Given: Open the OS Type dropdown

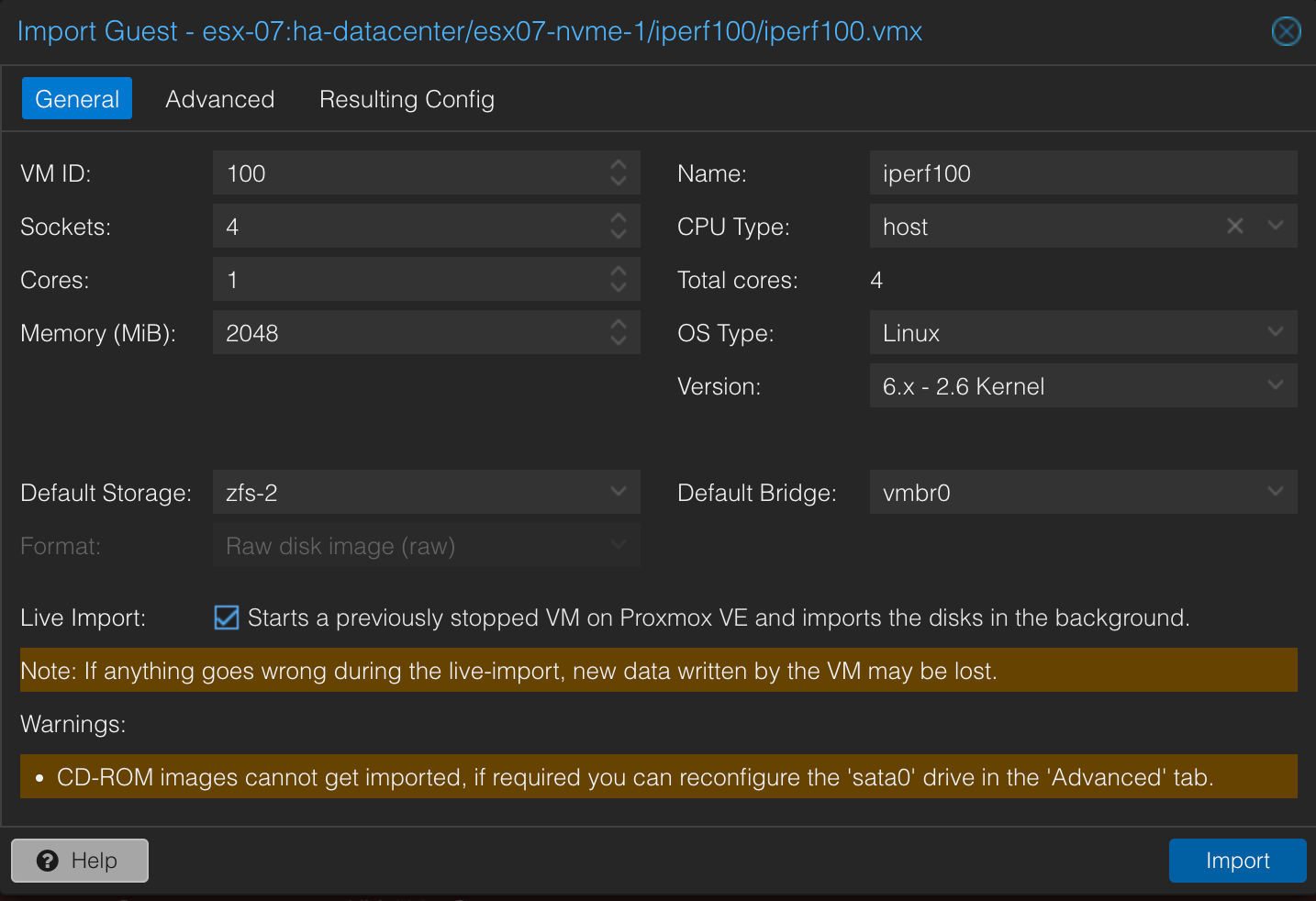Looking at the screenshot, I should pyautogui.click(x=1275, y=332).
